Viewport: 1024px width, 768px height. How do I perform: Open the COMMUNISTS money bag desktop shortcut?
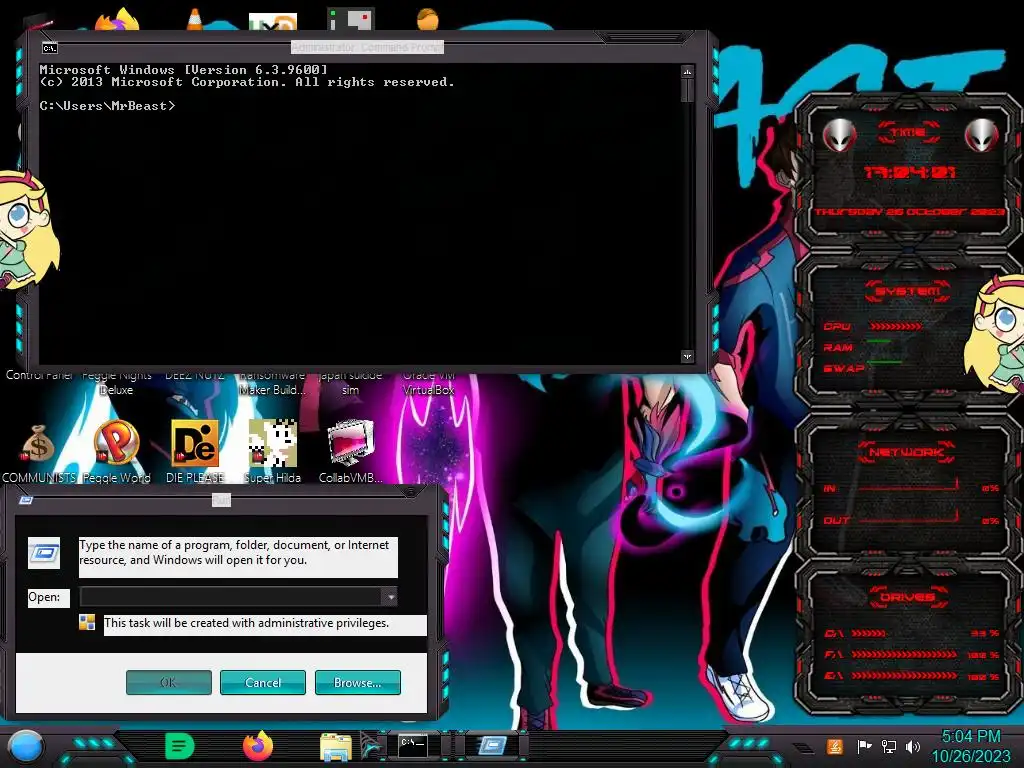point(39,453)
